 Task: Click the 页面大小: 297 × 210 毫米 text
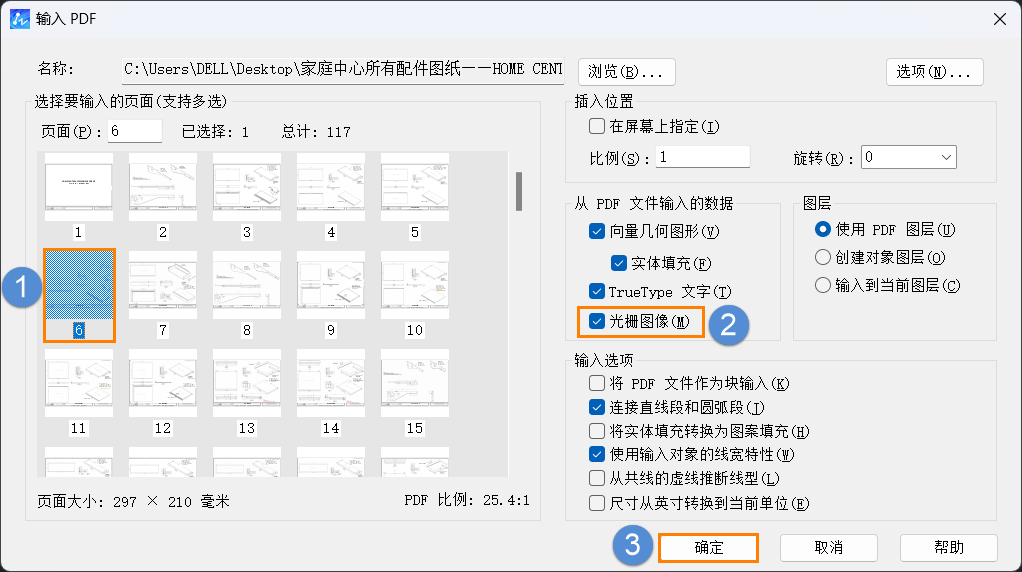click(x=134, y=501)
